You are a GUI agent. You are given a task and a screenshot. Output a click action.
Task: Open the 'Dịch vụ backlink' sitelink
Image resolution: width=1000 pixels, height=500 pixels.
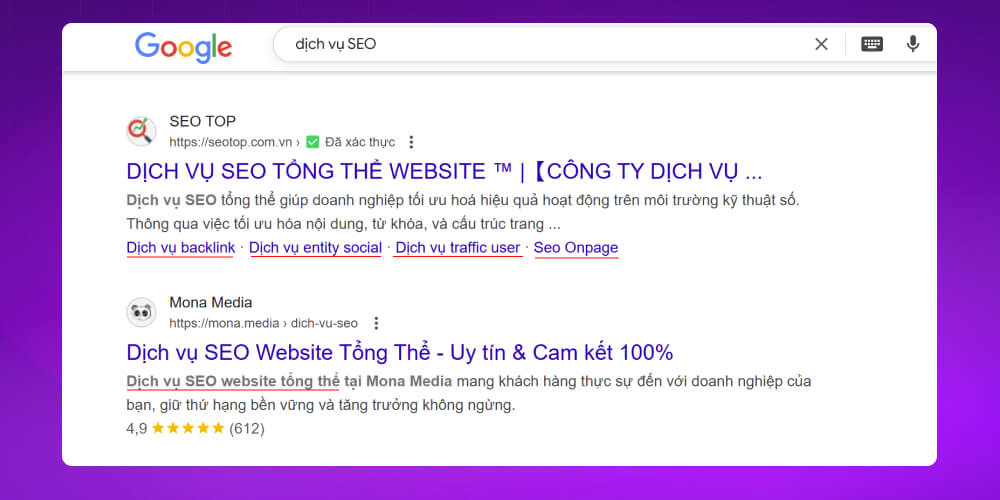[180, 247]
